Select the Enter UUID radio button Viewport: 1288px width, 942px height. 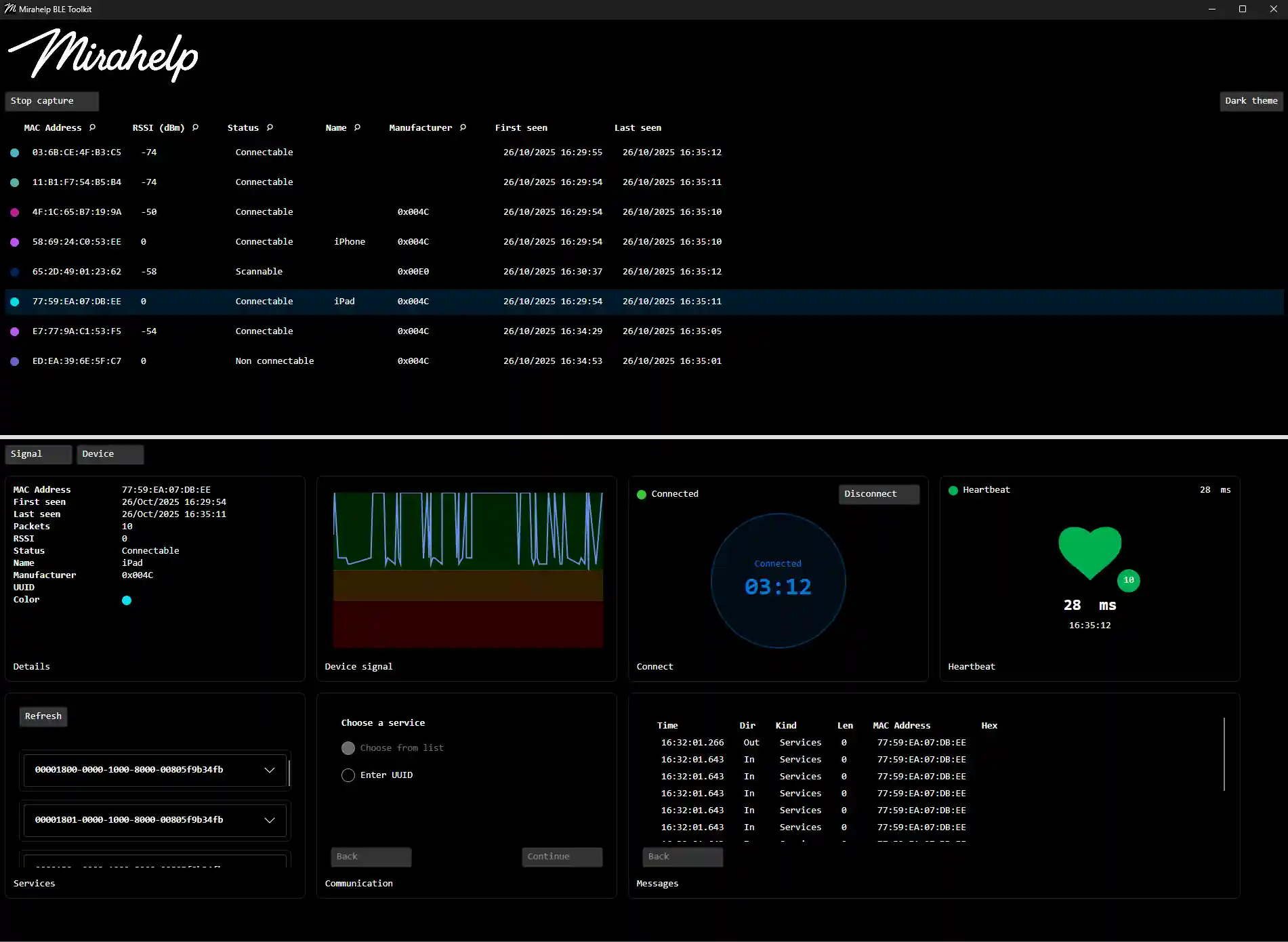point(348,775)
